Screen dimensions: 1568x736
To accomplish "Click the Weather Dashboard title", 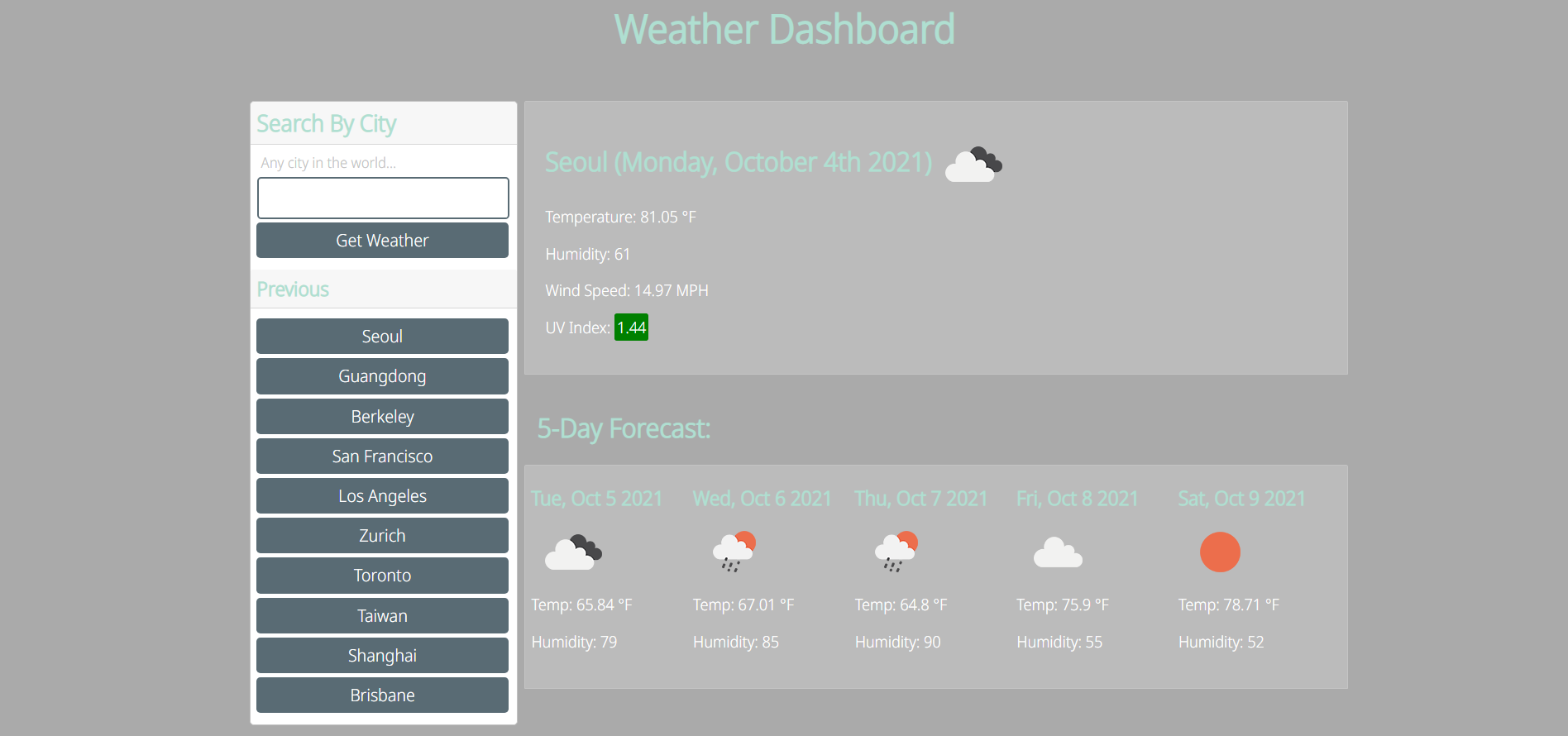I will pyautogui.click(x=784, y=30).
